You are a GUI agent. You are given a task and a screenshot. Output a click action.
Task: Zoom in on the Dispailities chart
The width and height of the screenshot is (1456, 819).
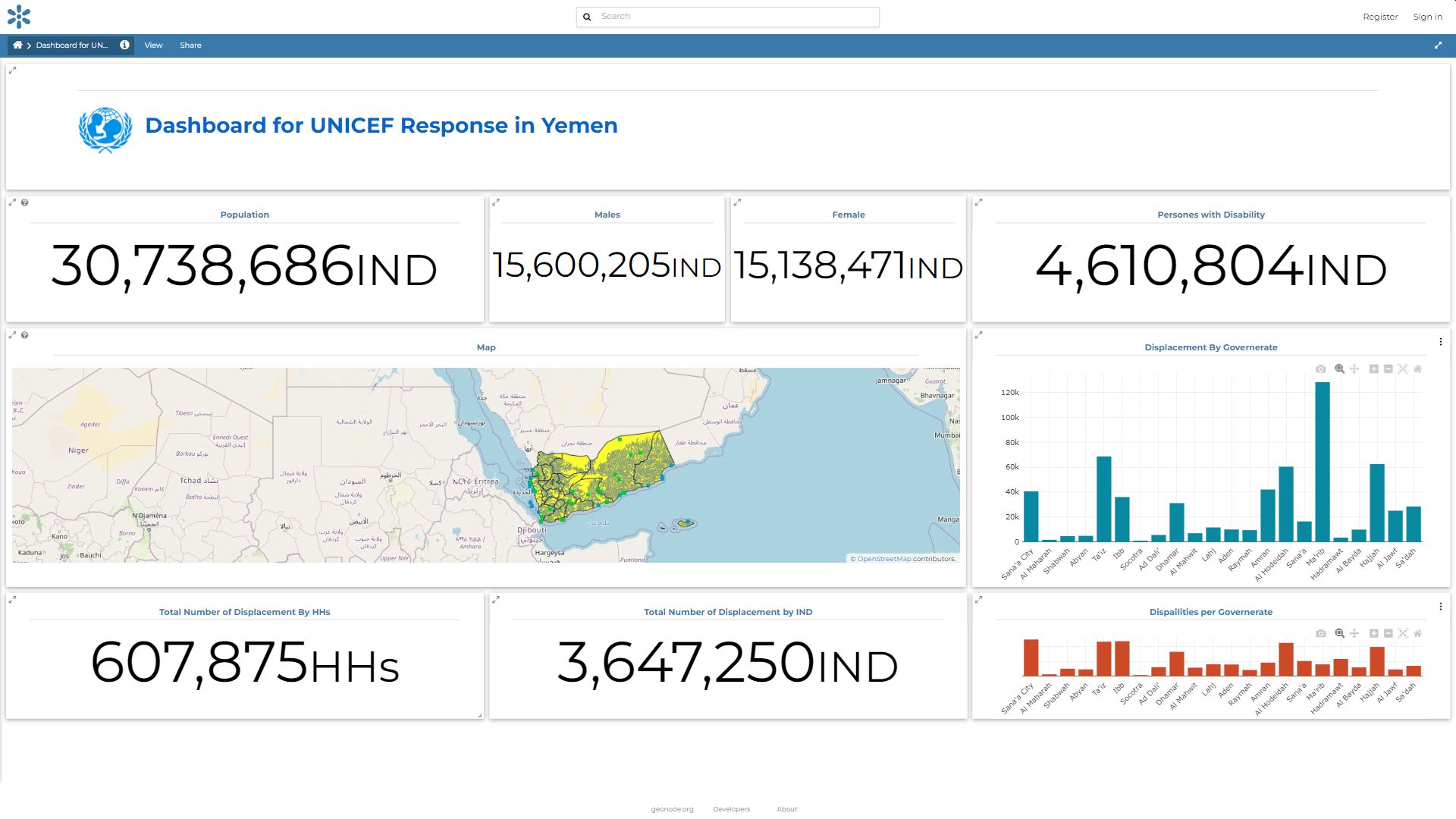pos(1373,634)
